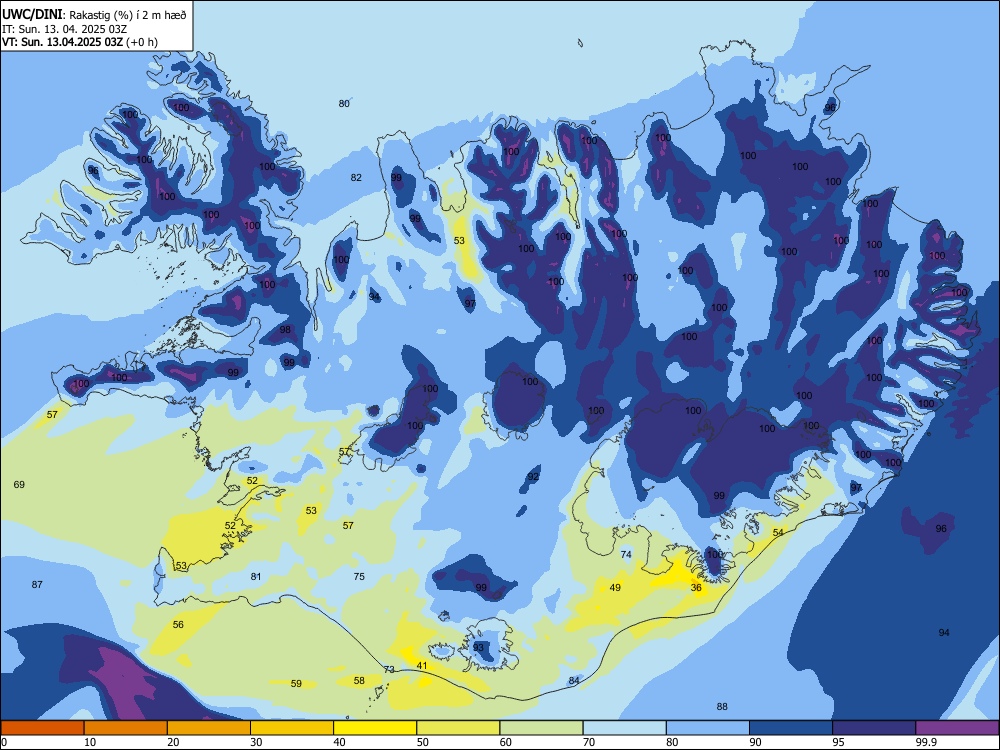The image size is (1000, 750).
Task: Select the 90–95 dark blue legend swatch
Action: [x=791, y=728]
